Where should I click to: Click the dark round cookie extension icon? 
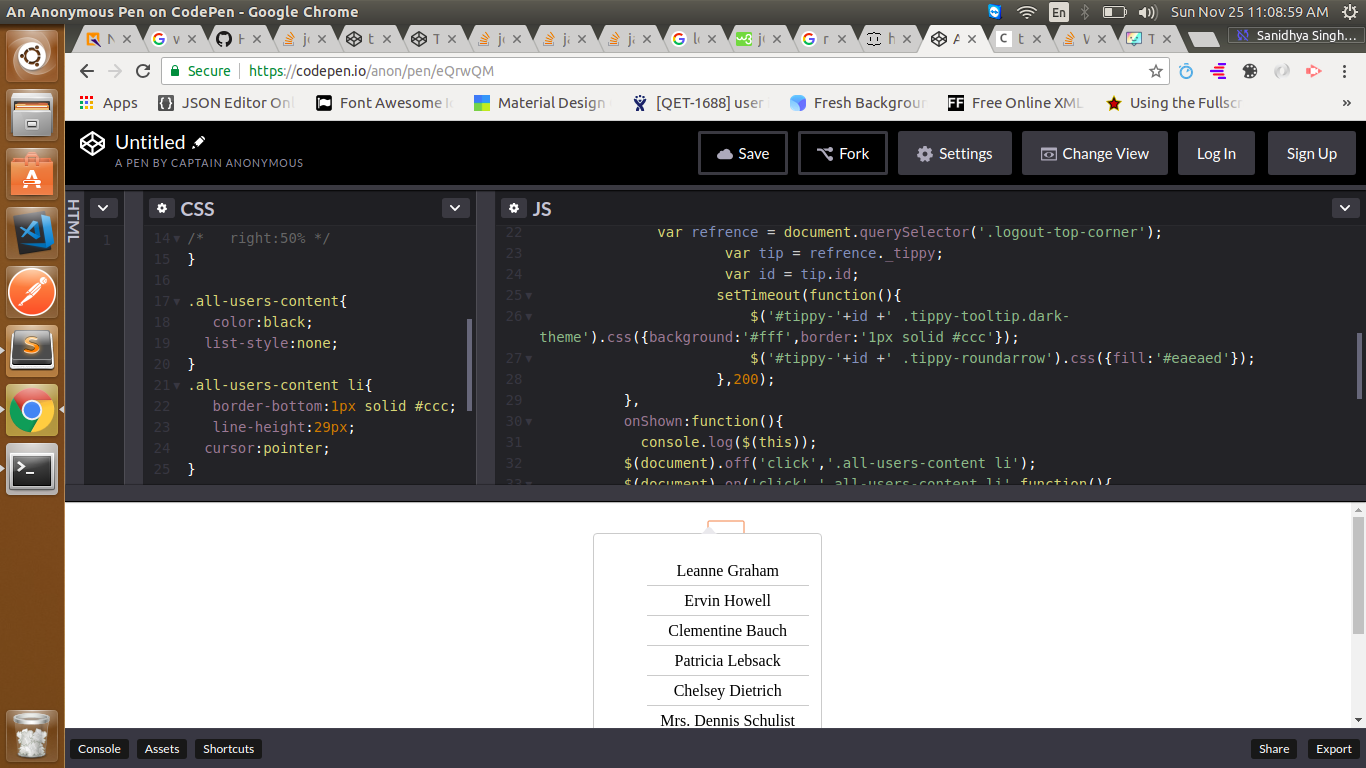point(1250,71)
